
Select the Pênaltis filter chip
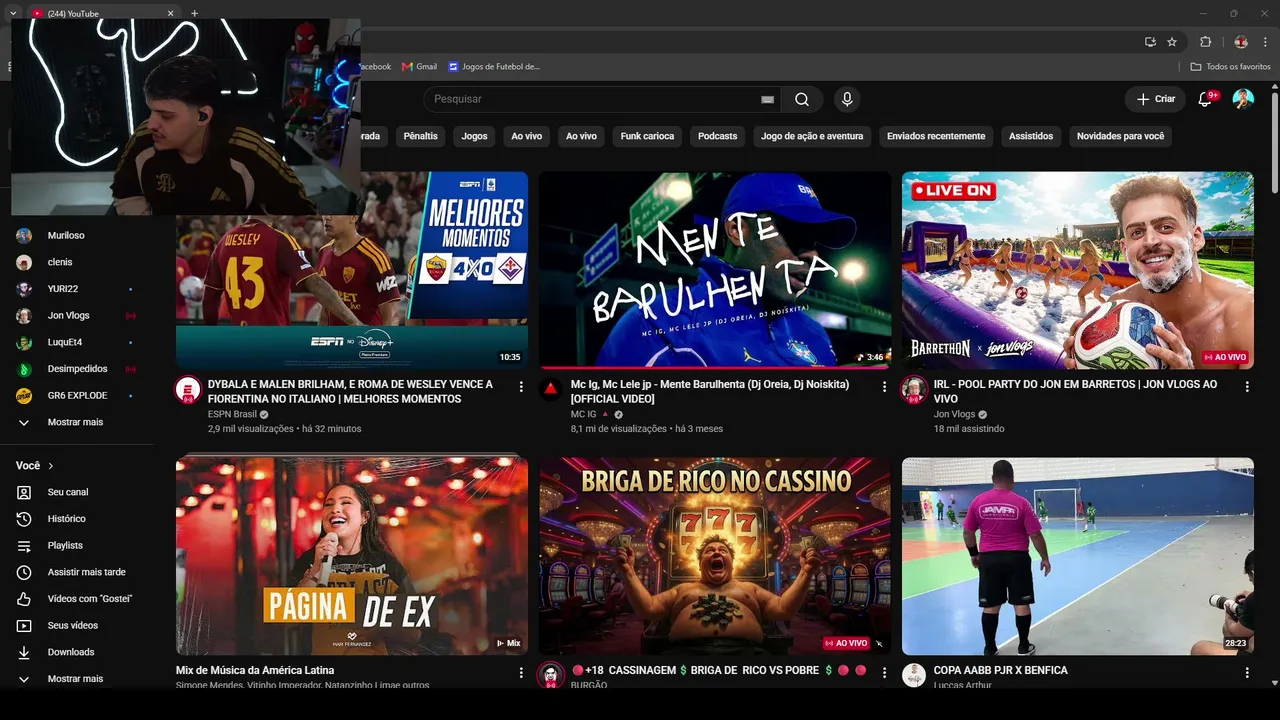[x=421, y=136]
